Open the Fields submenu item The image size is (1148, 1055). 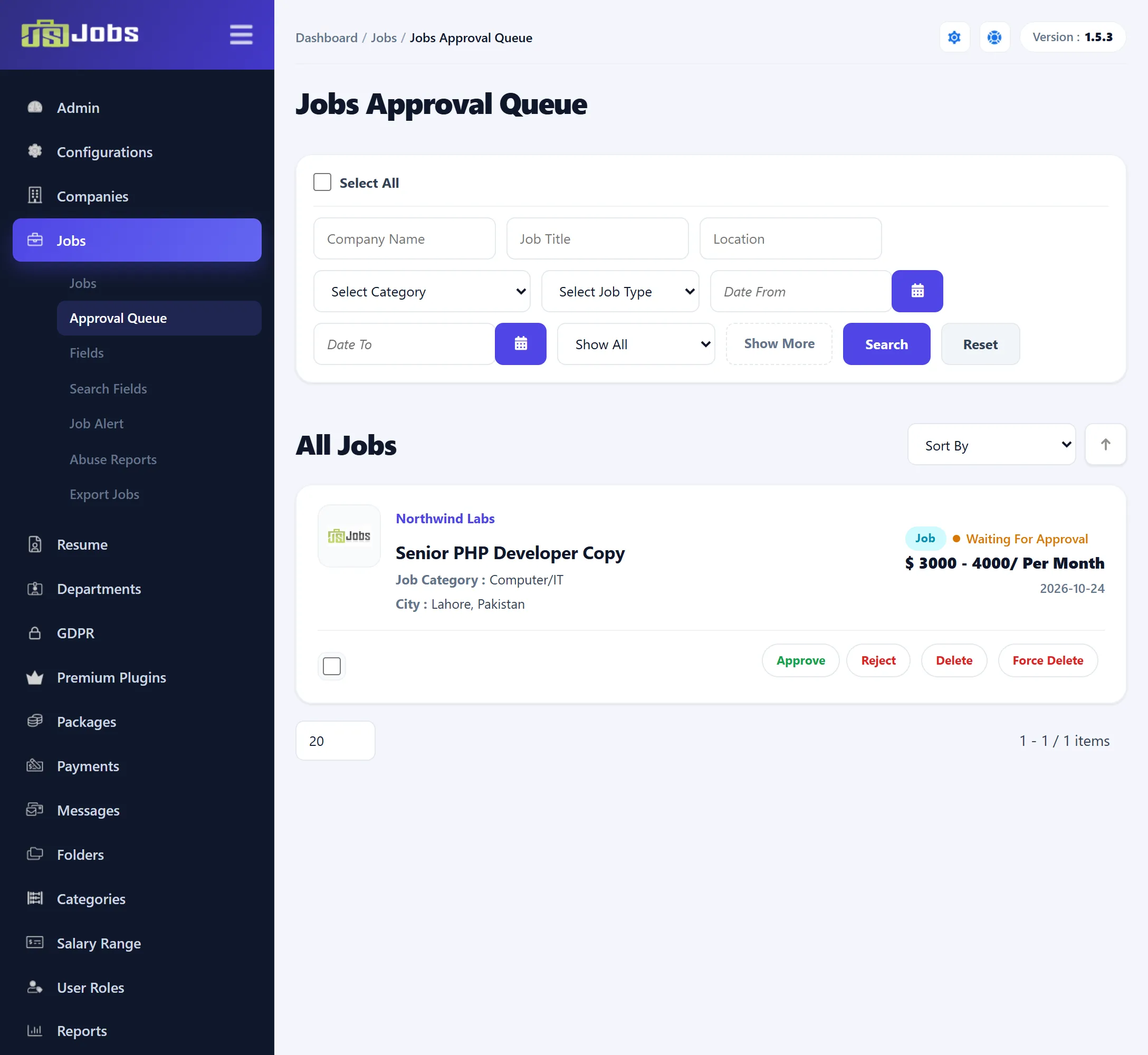tap(87, 353)
